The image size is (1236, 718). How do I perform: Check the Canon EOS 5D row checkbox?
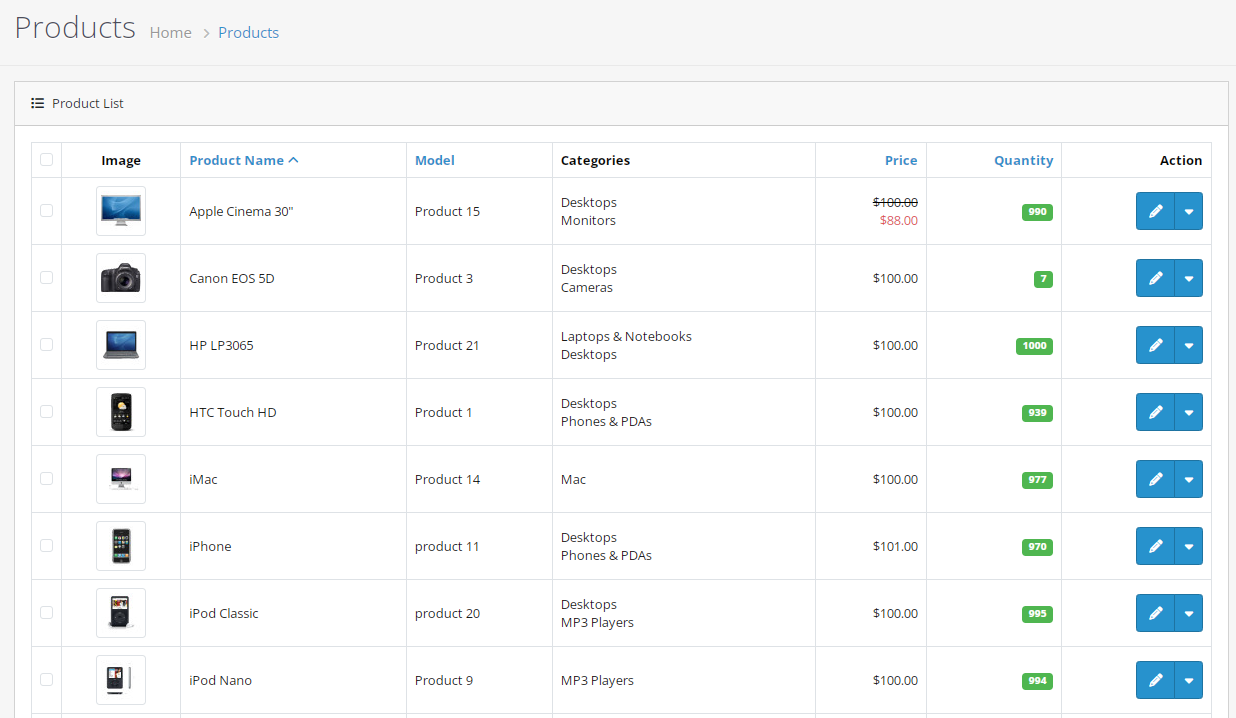(x=46, y=277)
